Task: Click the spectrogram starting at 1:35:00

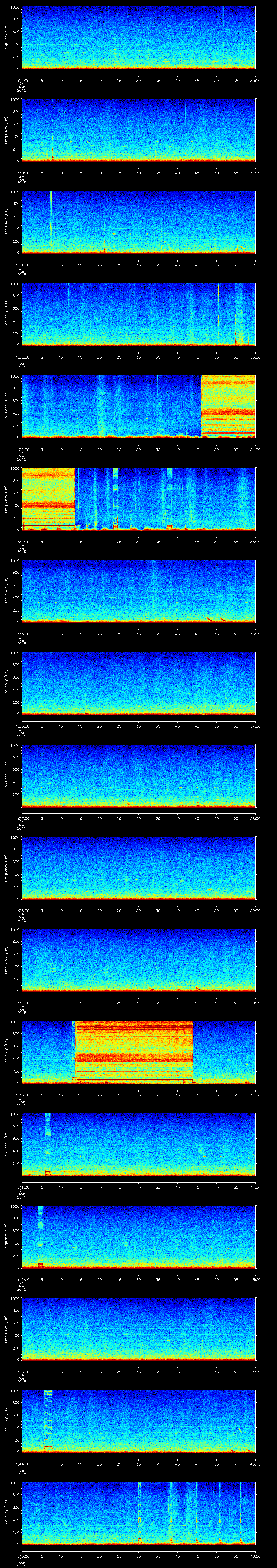Action: [138, 591]
